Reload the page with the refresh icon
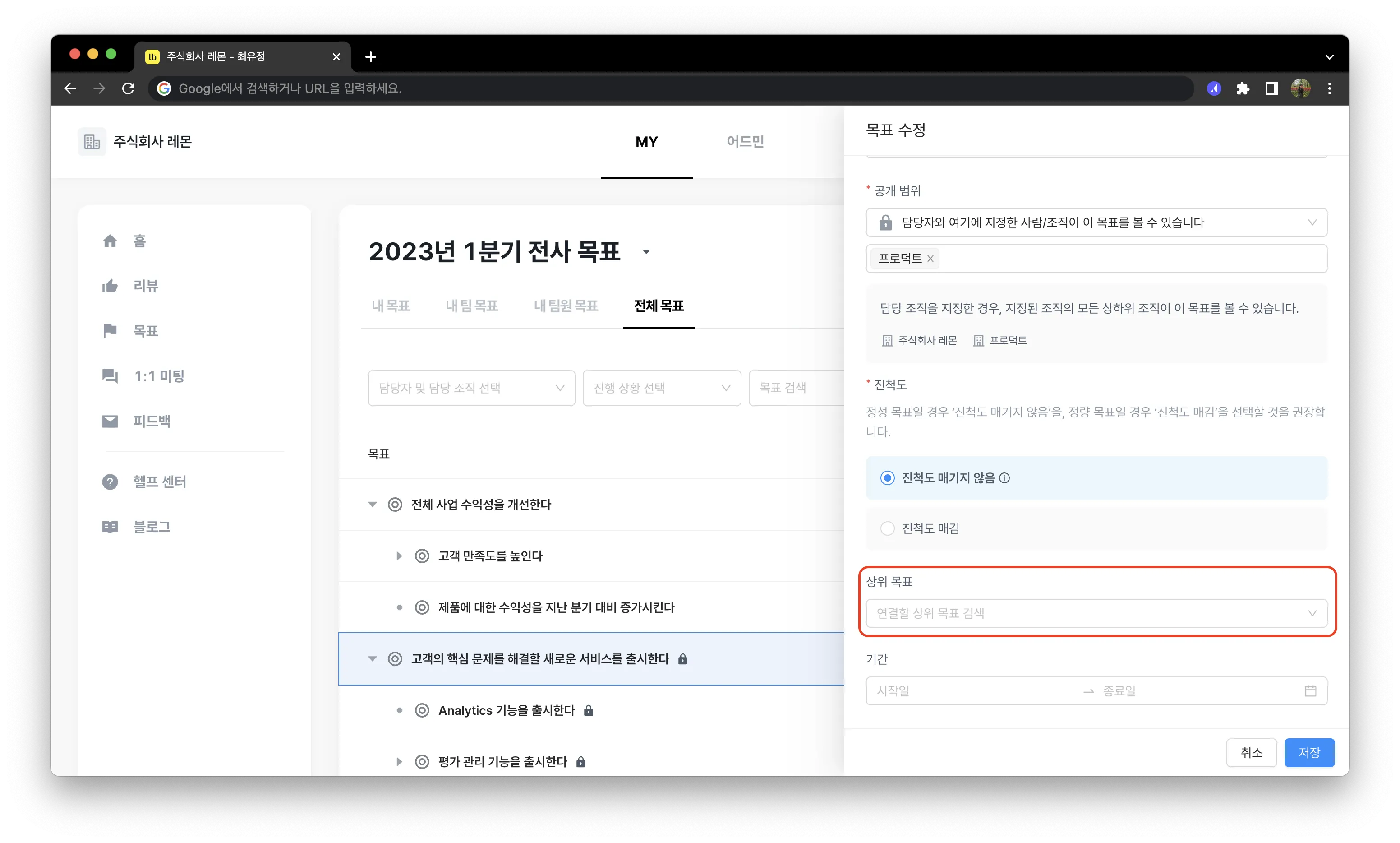1400x843 pixels. pyautogui.click(x=128, y=88)
